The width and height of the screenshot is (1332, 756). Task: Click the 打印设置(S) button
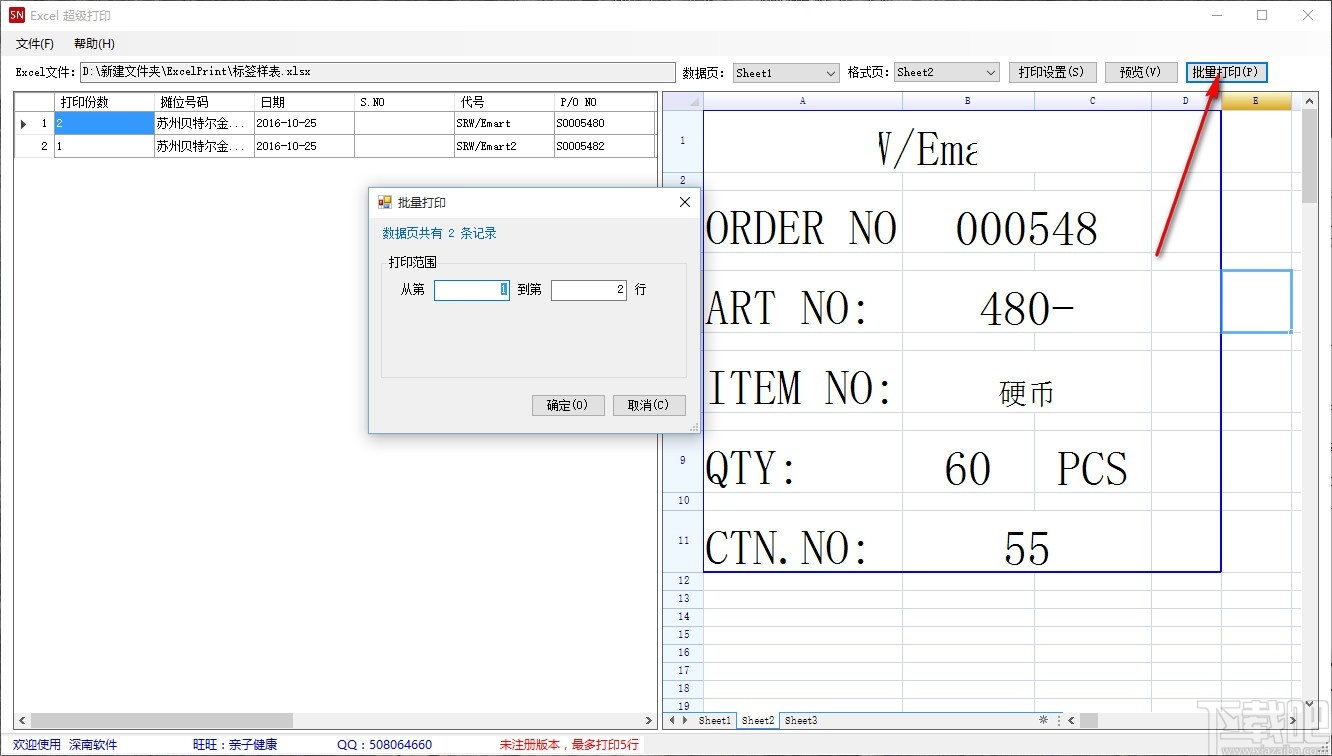pyautogui.click(x=1052, y=72)
